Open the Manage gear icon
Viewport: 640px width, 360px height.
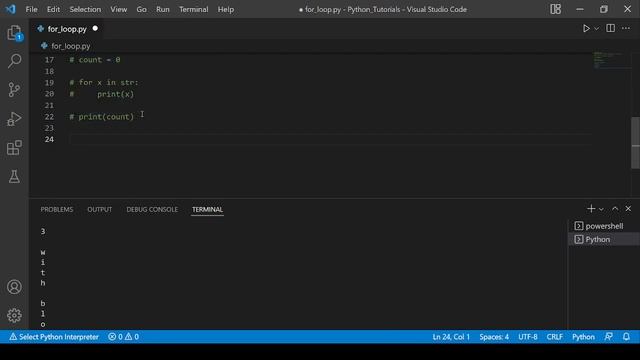coord(14,316)
